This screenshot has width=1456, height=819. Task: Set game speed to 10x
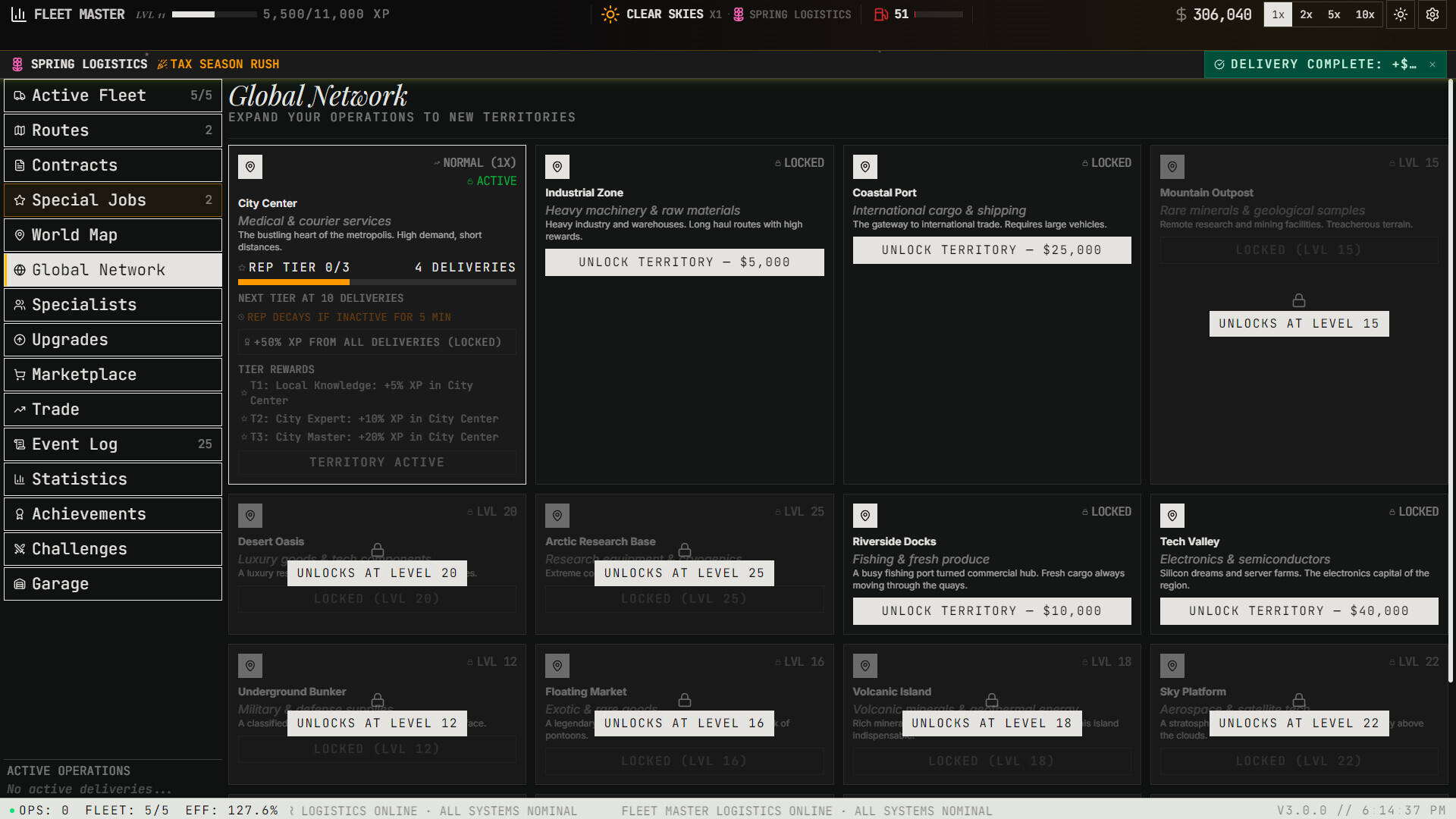point(1365,14)
